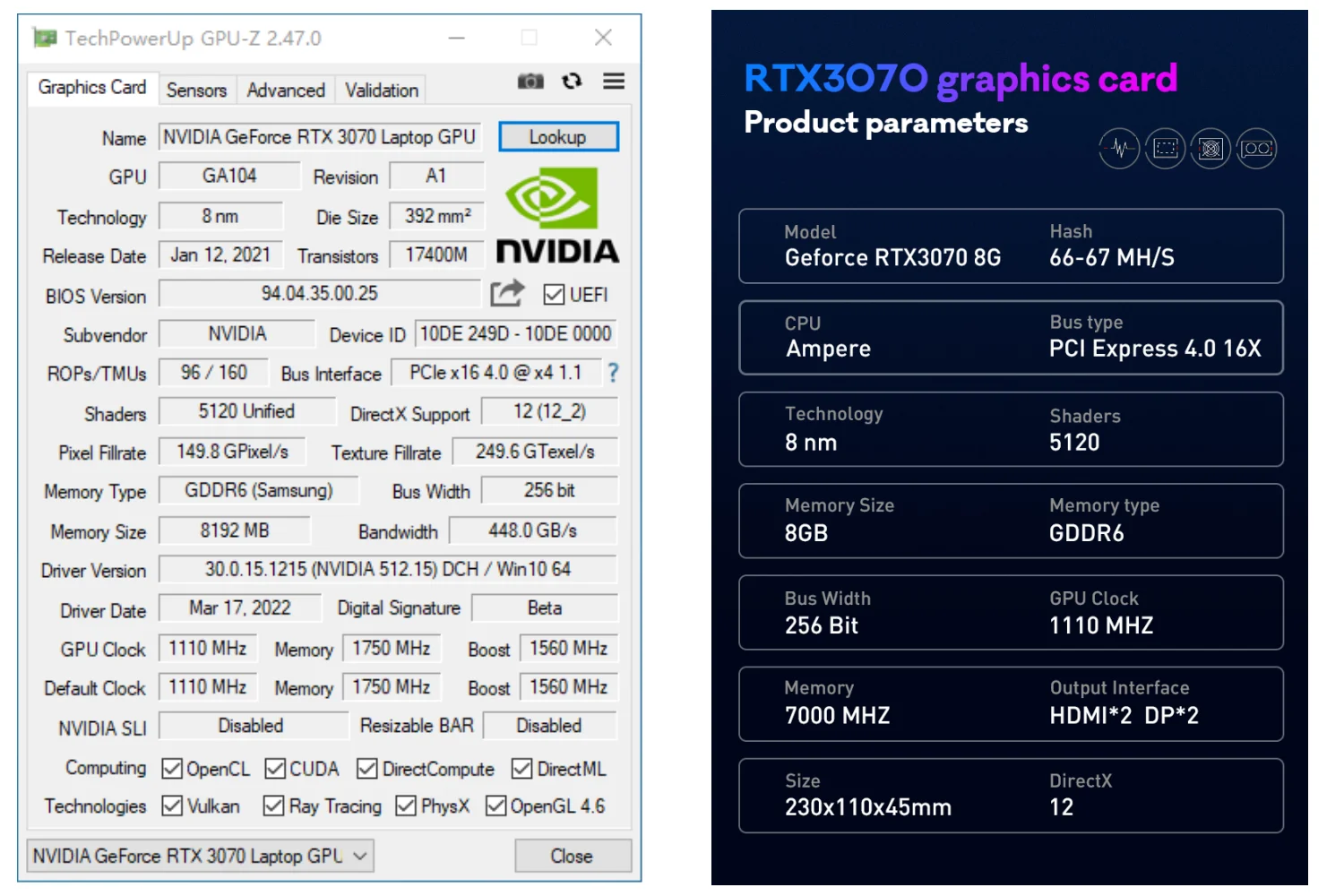Toggle the OpenCL checkbox
This screenshot has height=896, width=1344.
(172, 769)
